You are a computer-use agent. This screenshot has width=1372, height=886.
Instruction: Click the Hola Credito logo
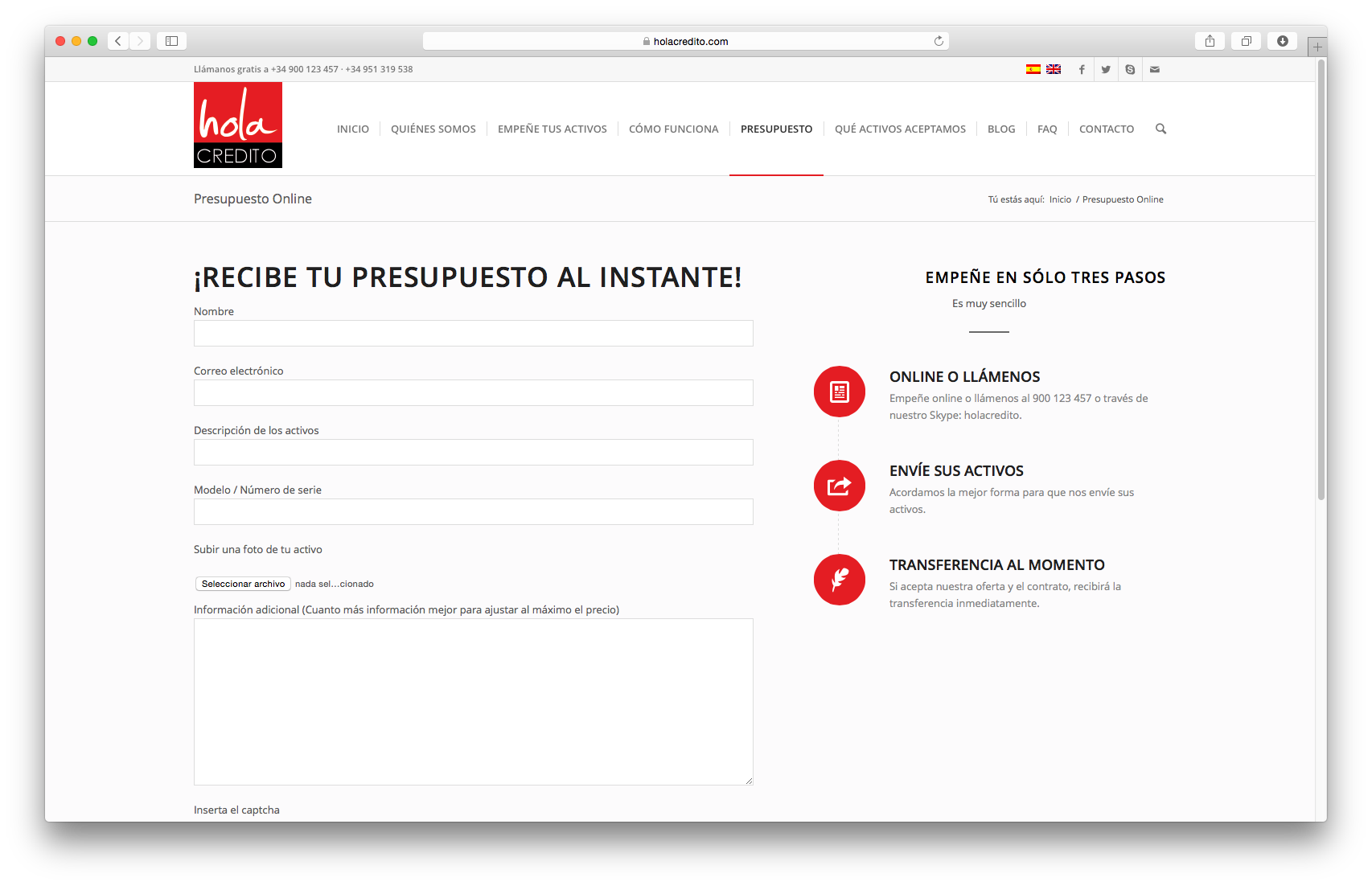(x=238, y=125)
